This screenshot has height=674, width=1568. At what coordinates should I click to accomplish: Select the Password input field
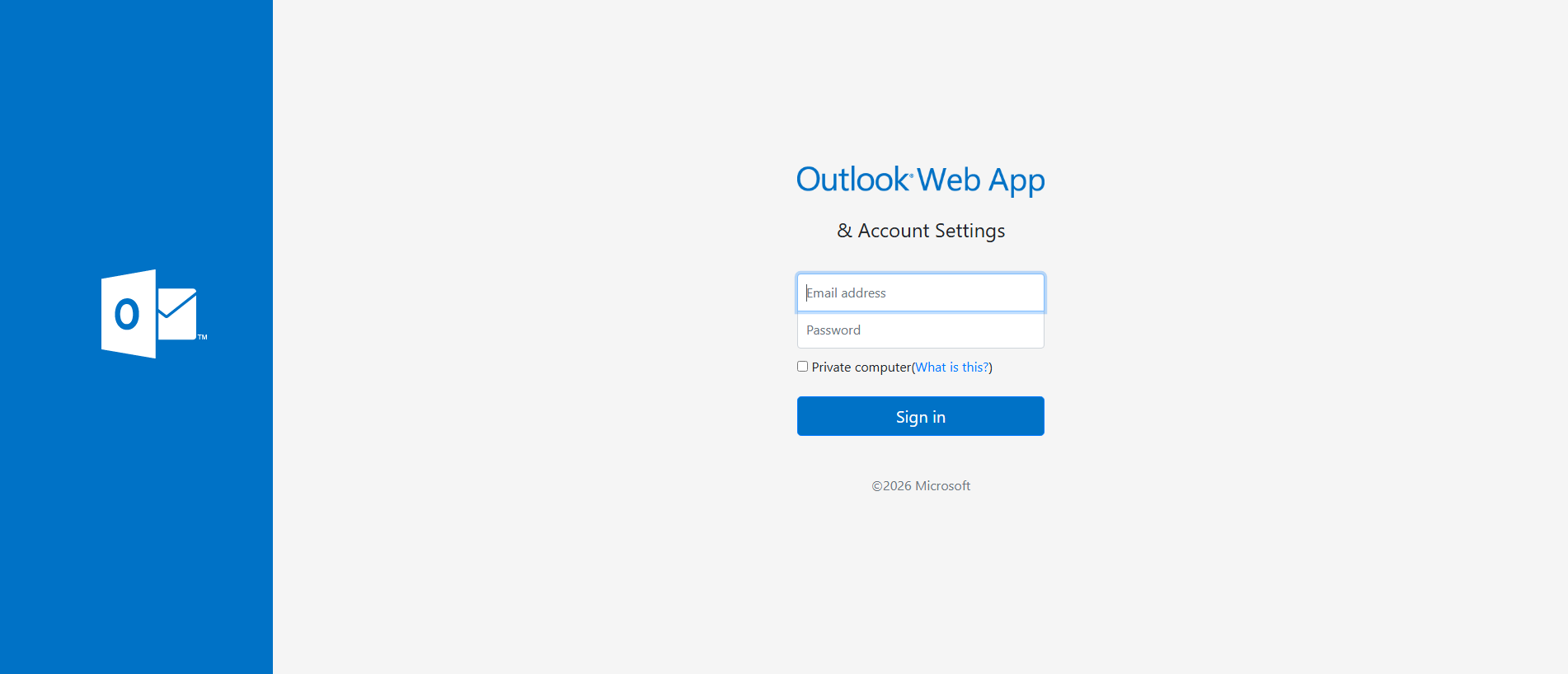click(920, 330)
